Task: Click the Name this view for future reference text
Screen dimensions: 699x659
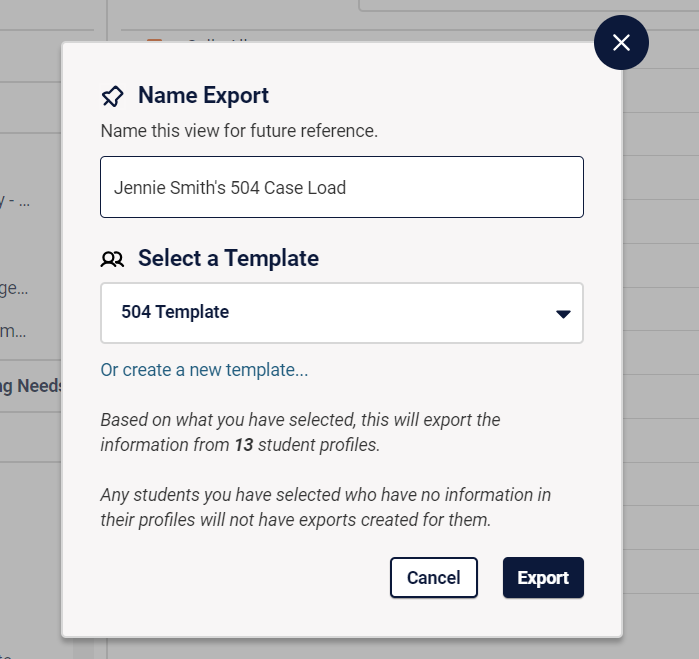Action: pos(239,131)
